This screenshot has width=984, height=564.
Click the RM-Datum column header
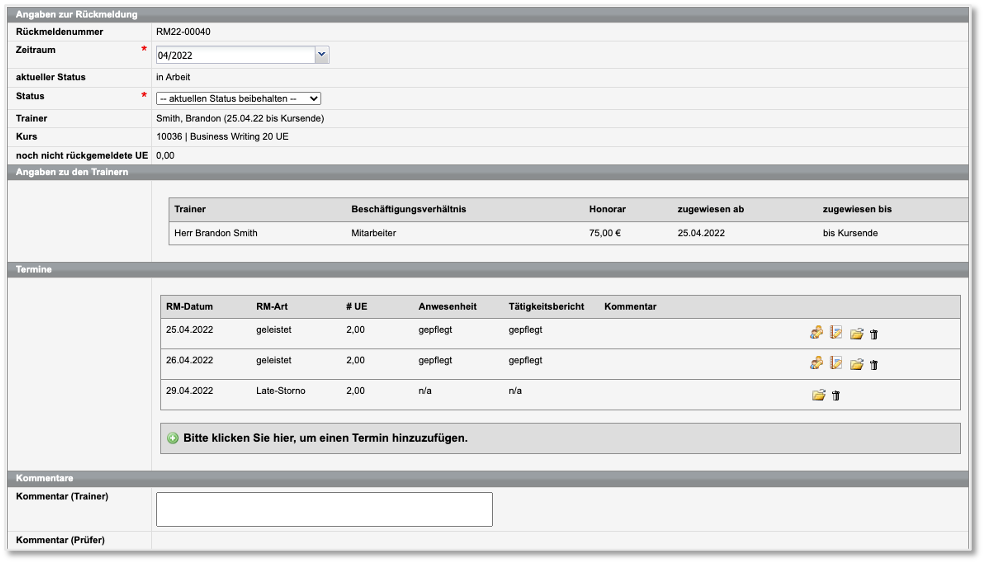point(189,307)
